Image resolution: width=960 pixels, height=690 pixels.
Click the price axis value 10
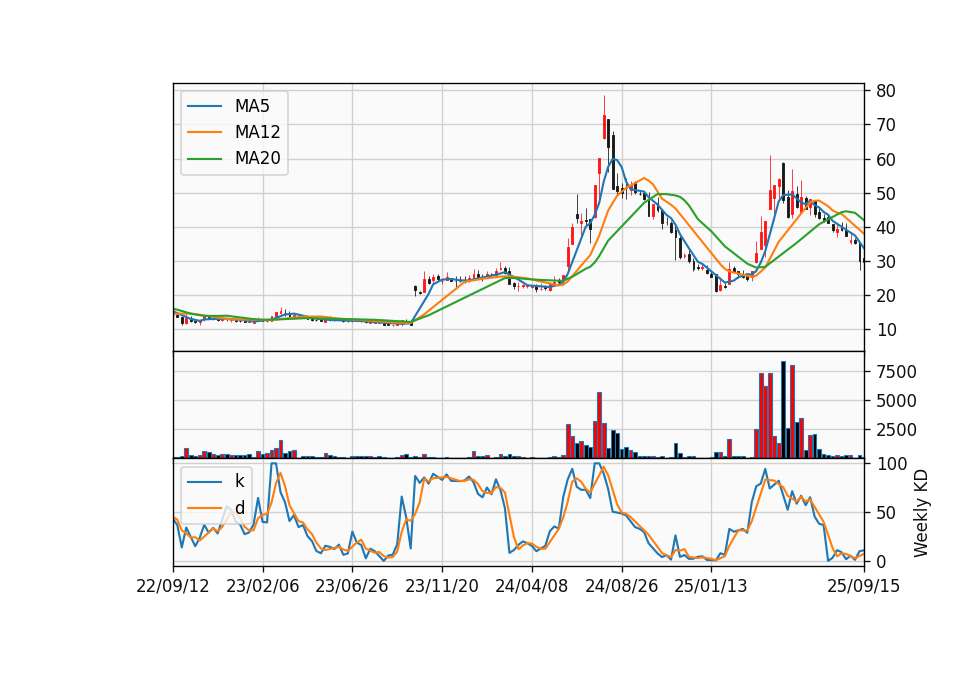click(x=886, y=331)
